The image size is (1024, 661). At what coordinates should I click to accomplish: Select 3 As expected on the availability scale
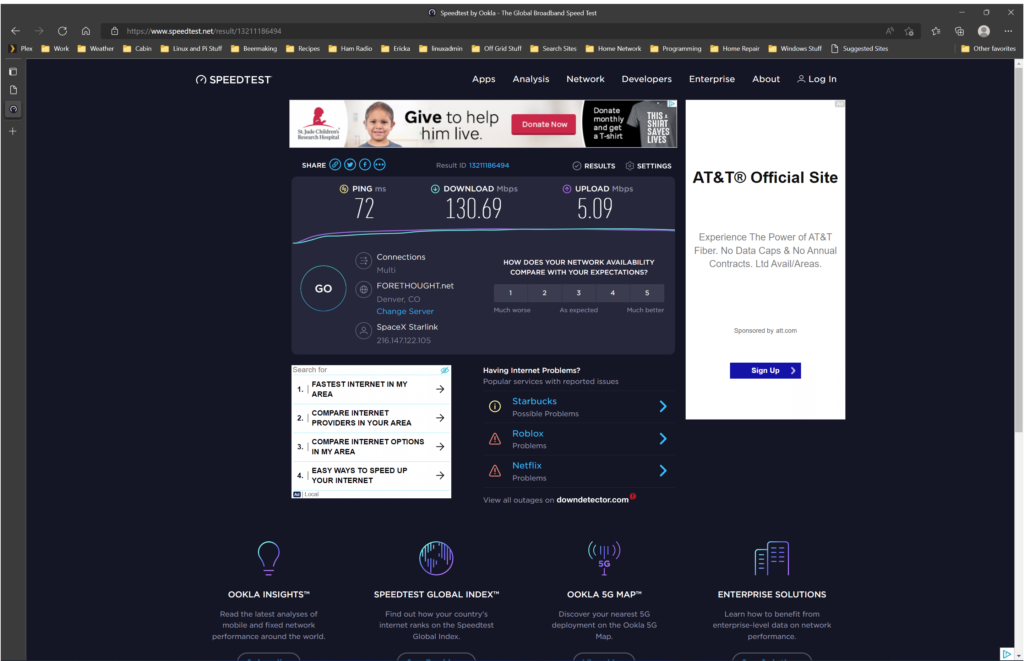click(x=578, y=292)
